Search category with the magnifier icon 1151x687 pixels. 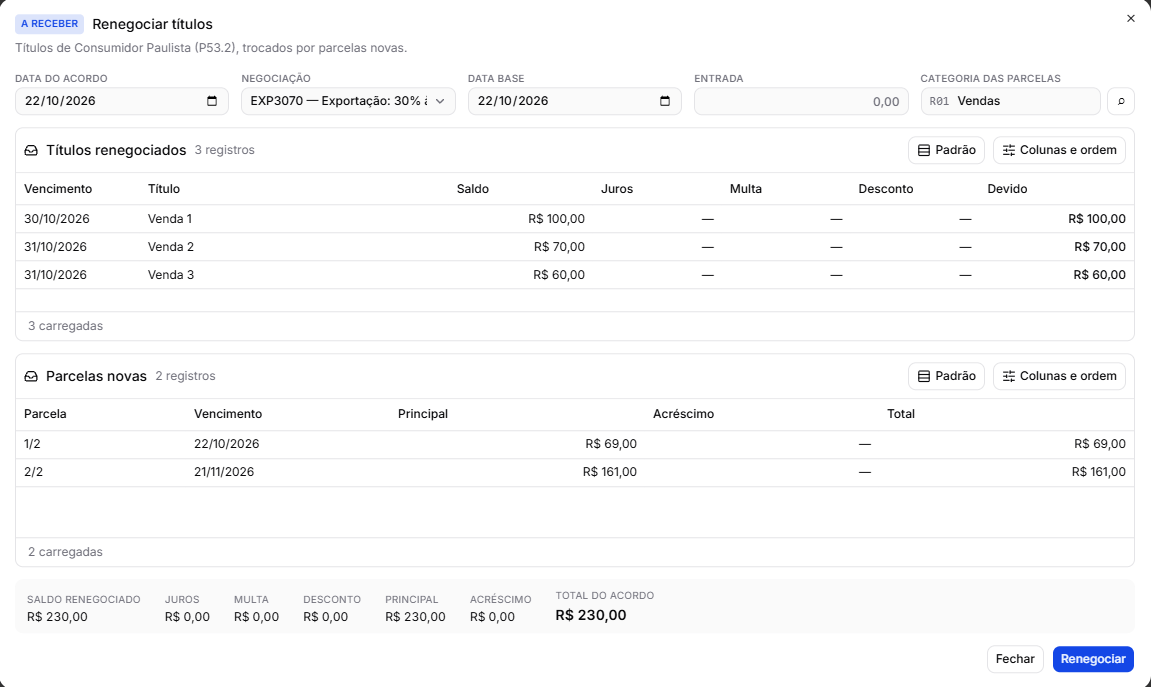(1120, 101)
